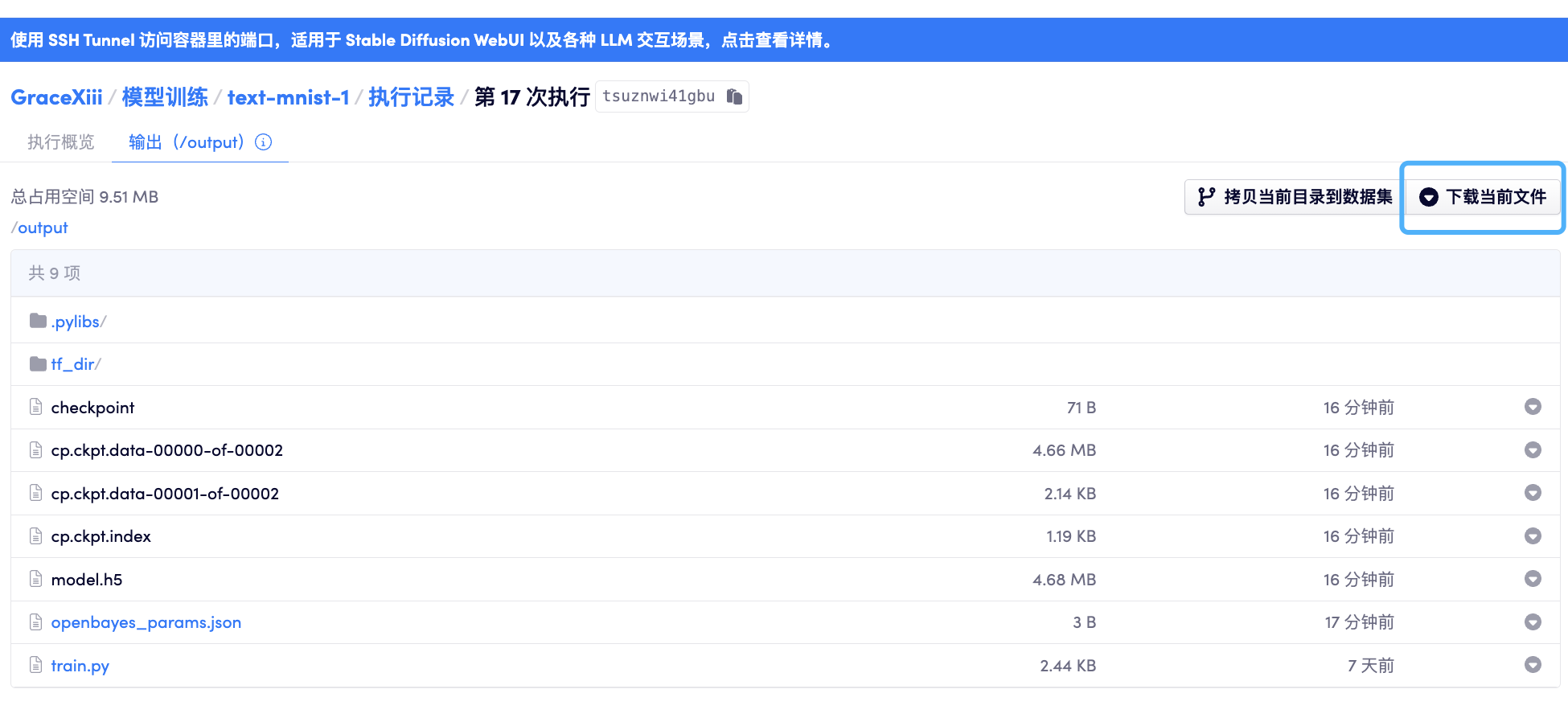Click the arrow icon for openbayes_params.json
The image size is (1568, 722).
(x=1533, y=622)
